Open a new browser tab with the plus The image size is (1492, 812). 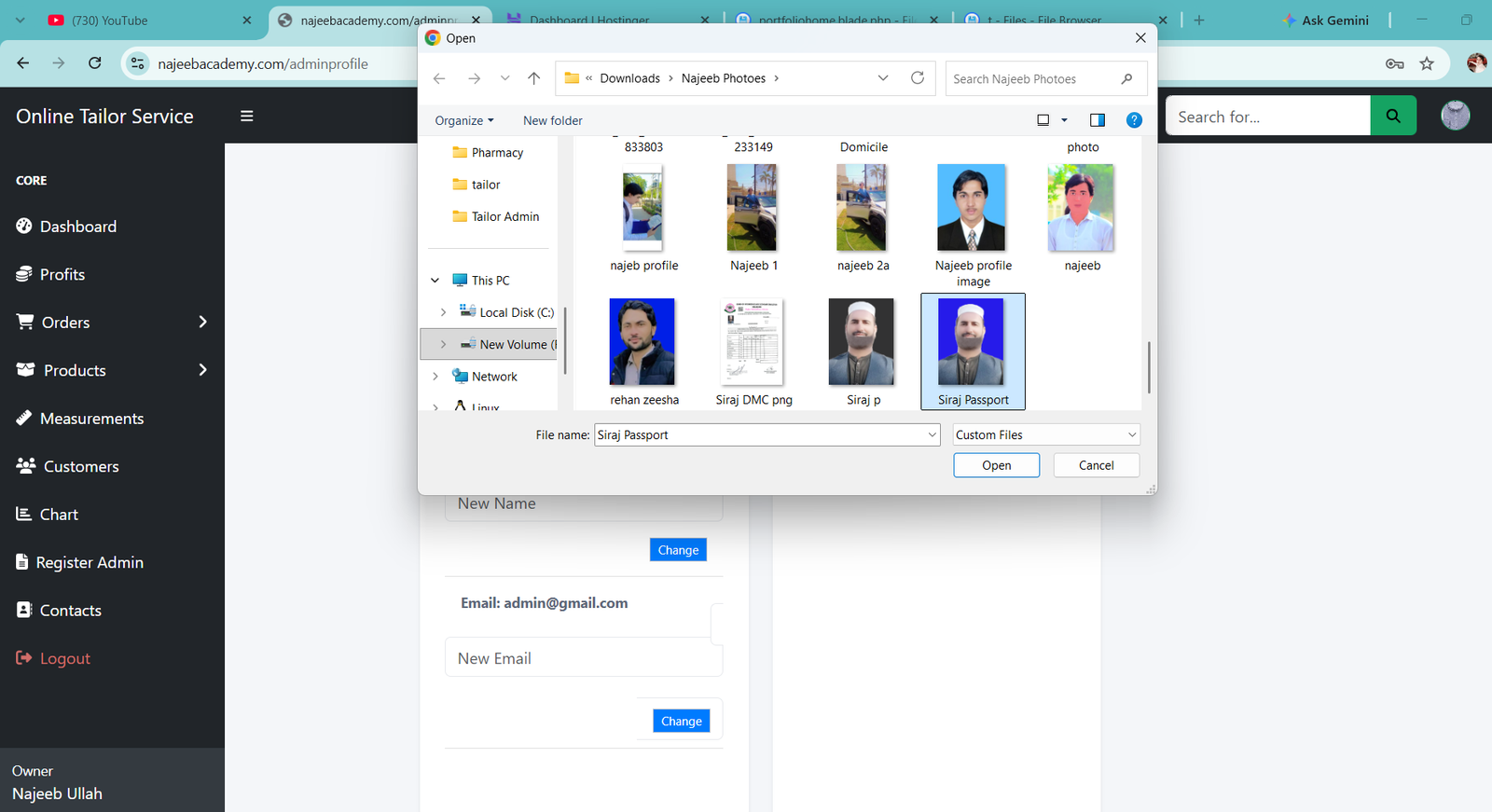[x=1199, y=20]
